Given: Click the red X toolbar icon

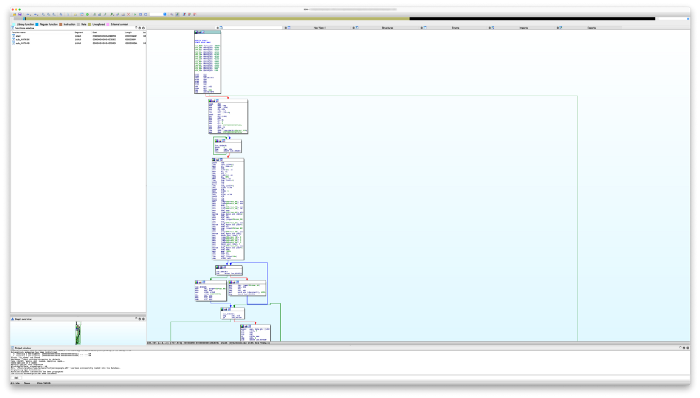Looking at the screenshot, I should click(x=129, y=14).
